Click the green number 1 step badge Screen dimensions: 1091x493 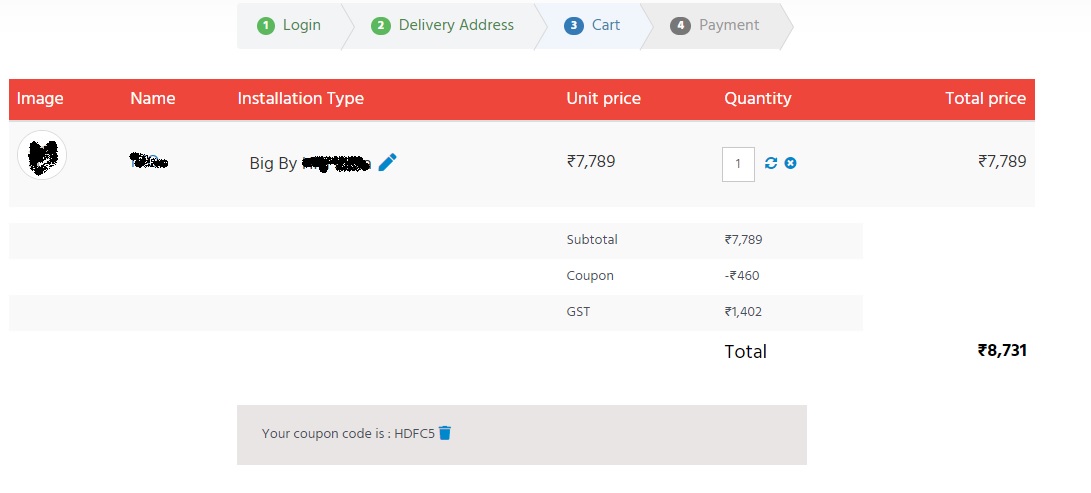[x=266, y=26]
